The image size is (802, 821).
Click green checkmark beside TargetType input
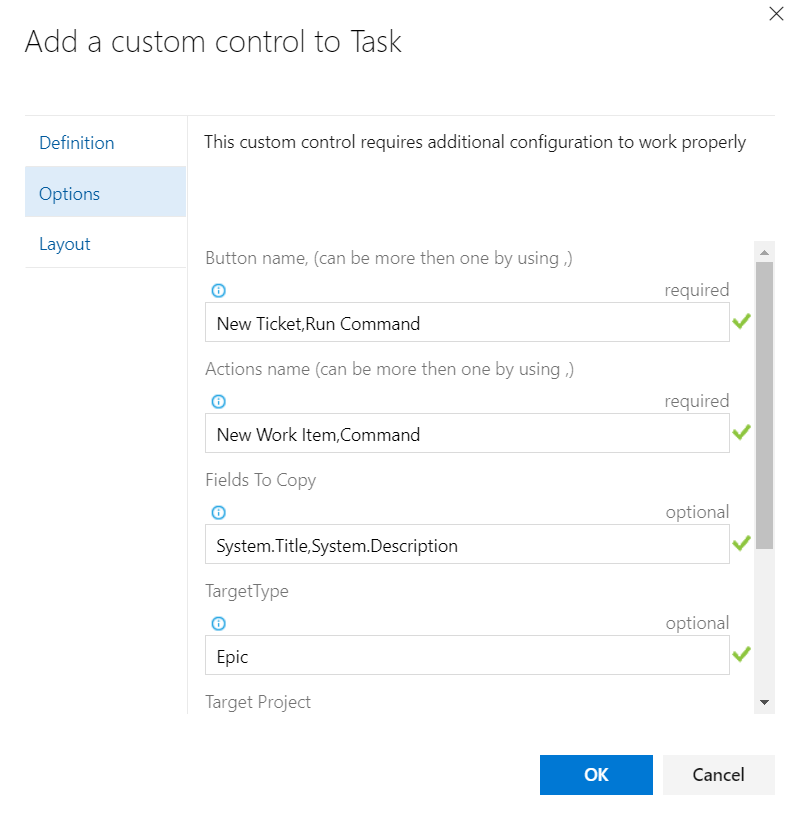(741, 655)
